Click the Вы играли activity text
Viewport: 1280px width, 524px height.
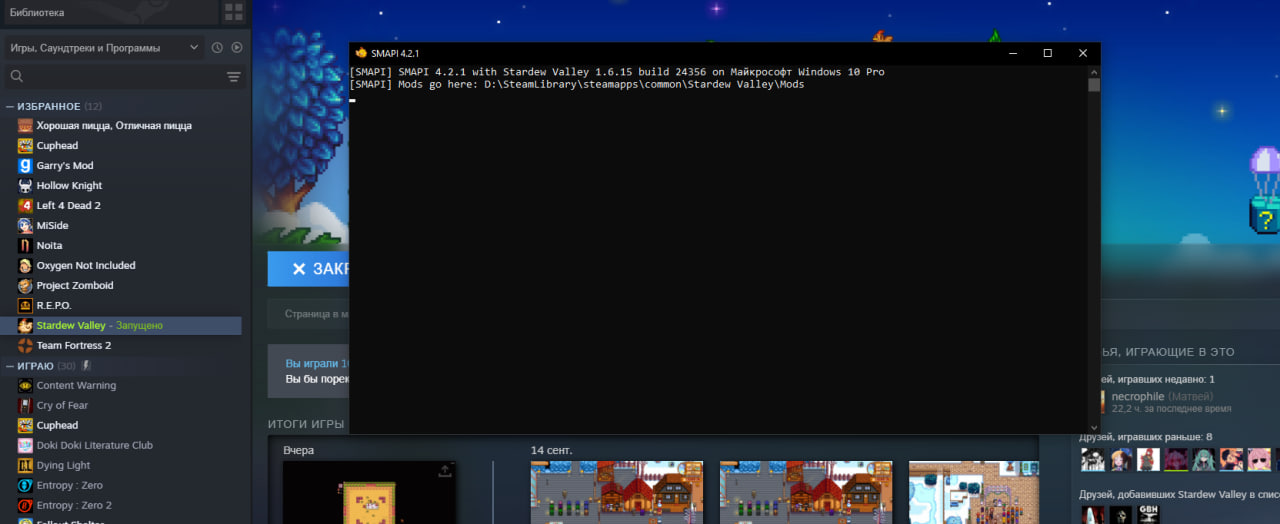317,364
